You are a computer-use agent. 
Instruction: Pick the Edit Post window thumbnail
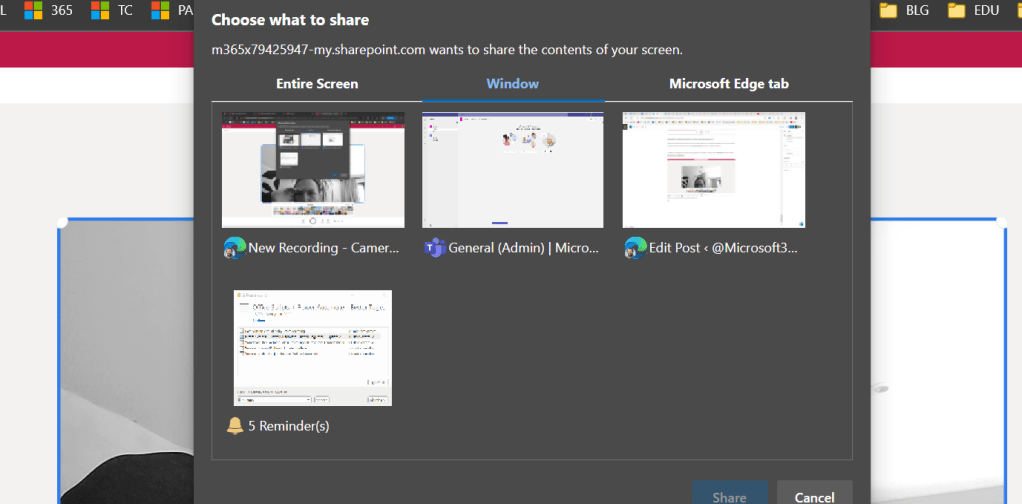713,170
